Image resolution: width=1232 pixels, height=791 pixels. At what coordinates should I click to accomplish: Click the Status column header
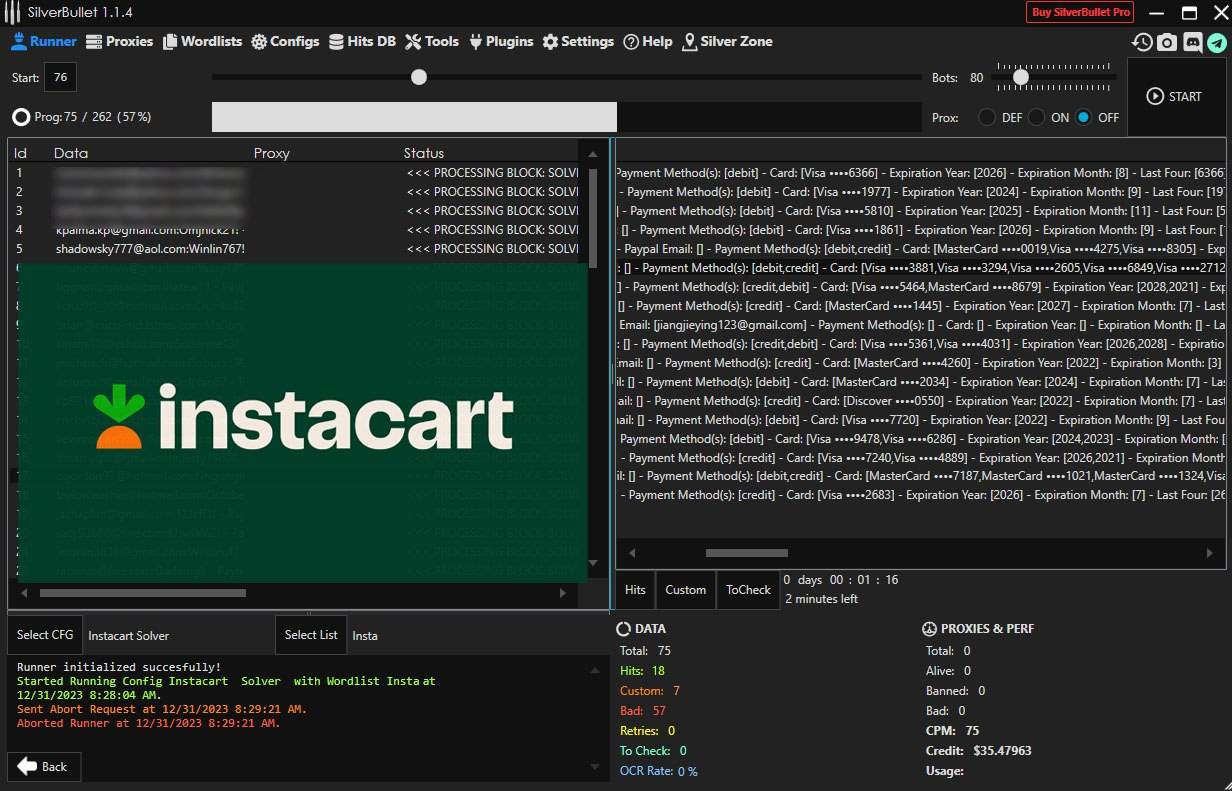[424, 153]
